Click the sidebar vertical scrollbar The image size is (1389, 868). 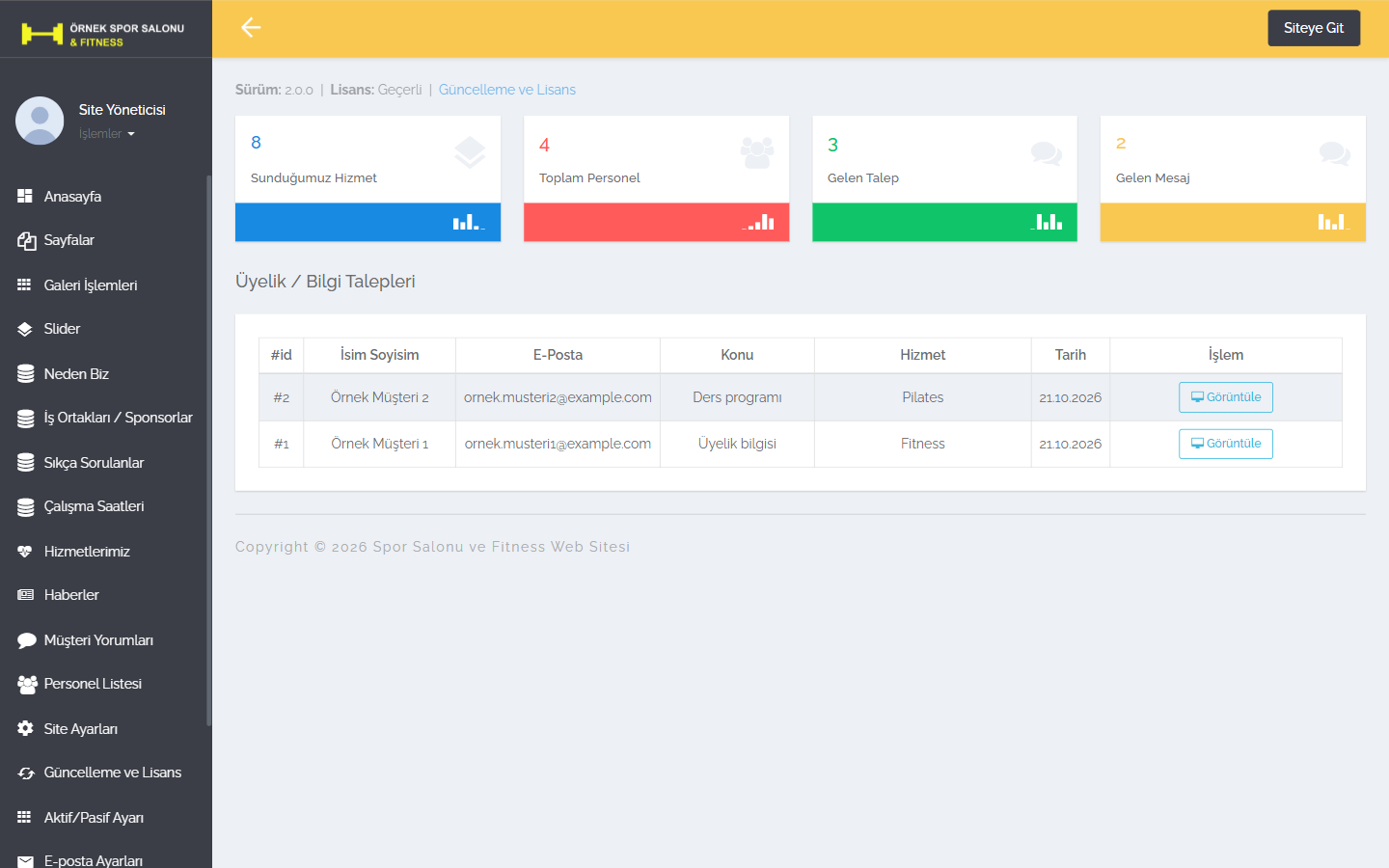[208, 450]
